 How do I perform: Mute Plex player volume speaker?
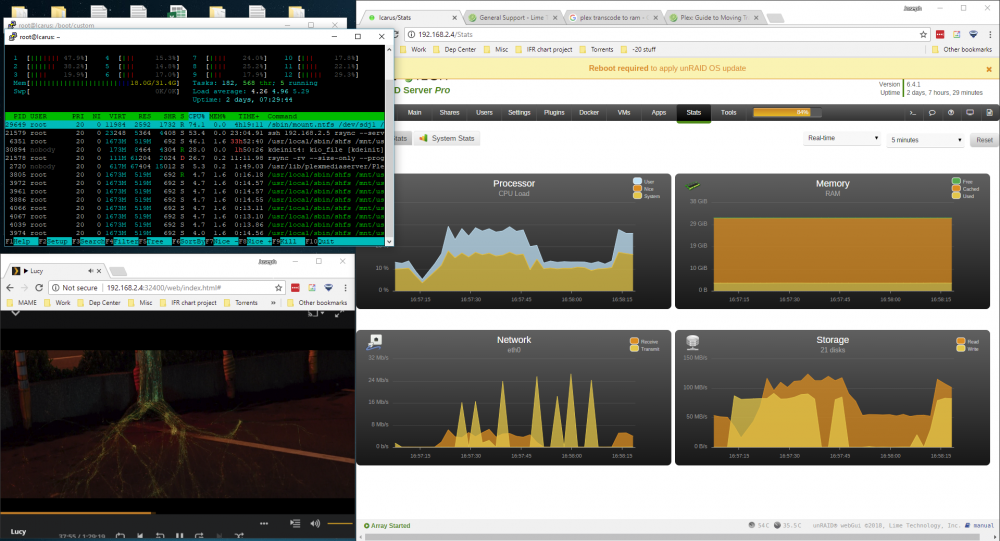[x=315, y=523]
